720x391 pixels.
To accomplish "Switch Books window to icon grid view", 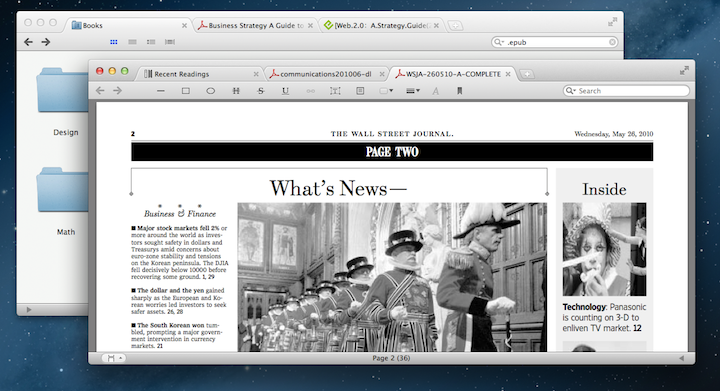I will 113,42.
